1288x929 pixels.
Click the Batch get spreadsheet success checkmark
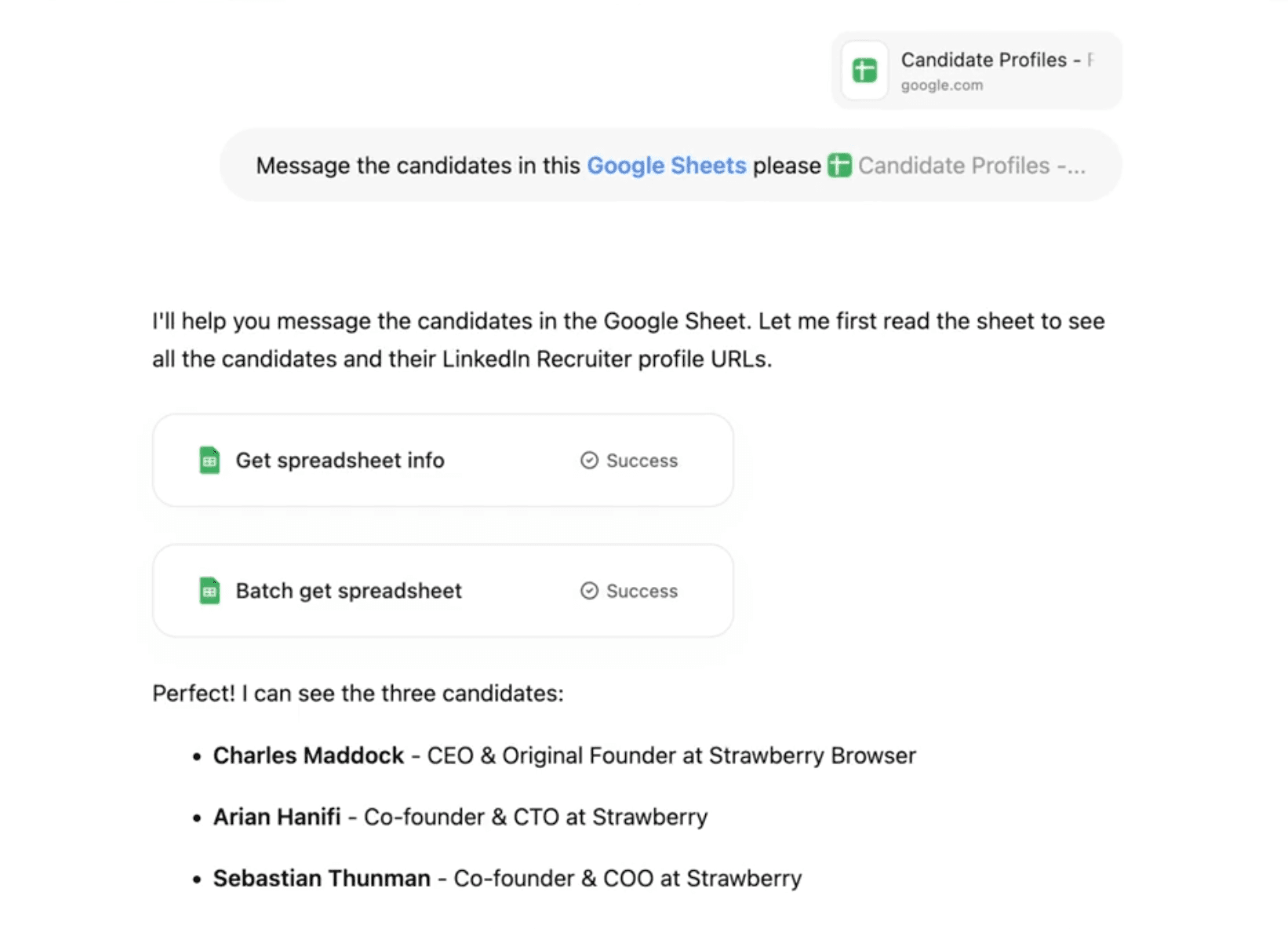(x=589, y=591)
